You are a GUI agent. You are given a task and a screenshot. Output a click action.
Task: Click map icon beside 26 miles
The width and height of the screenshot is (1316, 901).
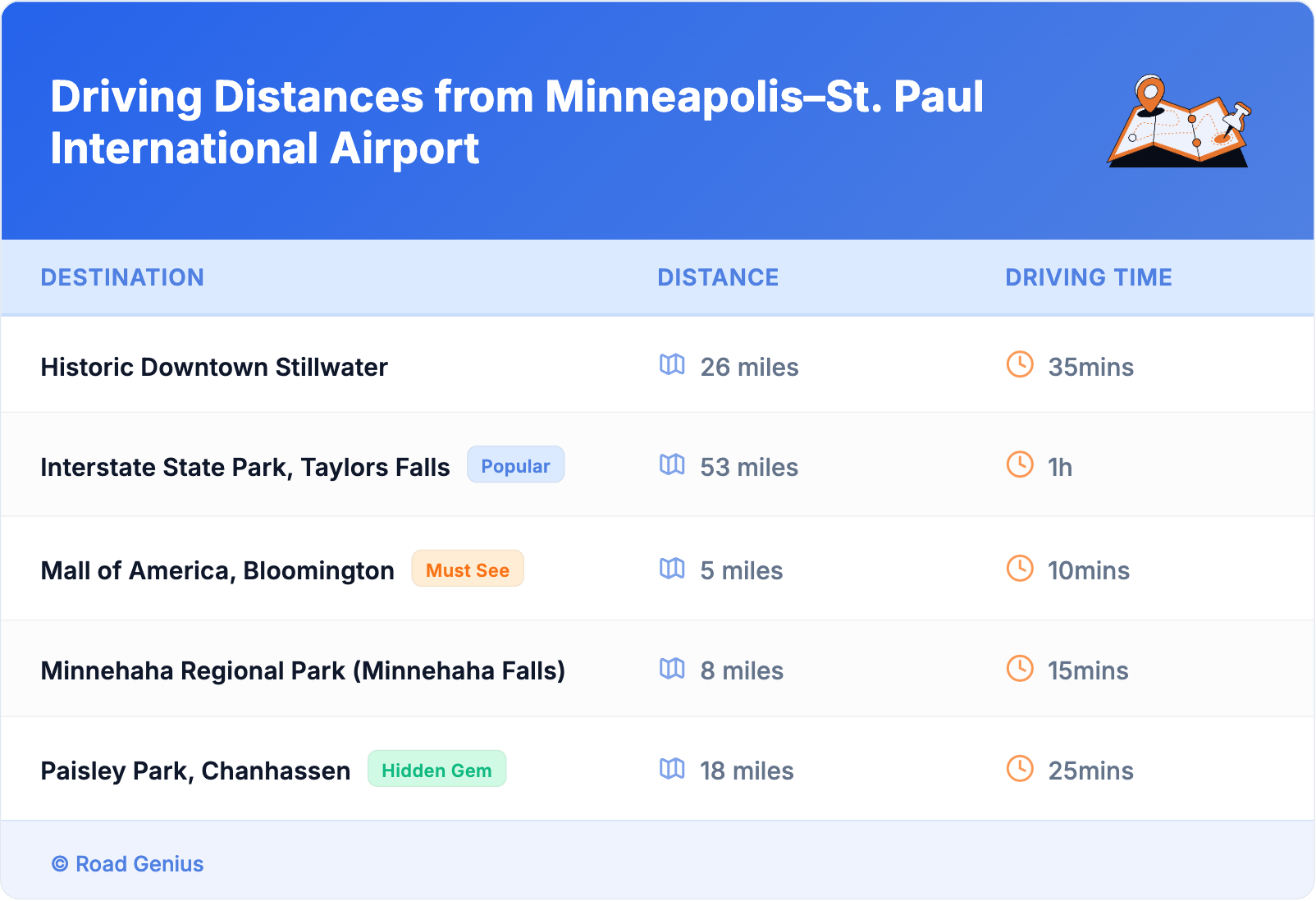(x=672, y=364)
